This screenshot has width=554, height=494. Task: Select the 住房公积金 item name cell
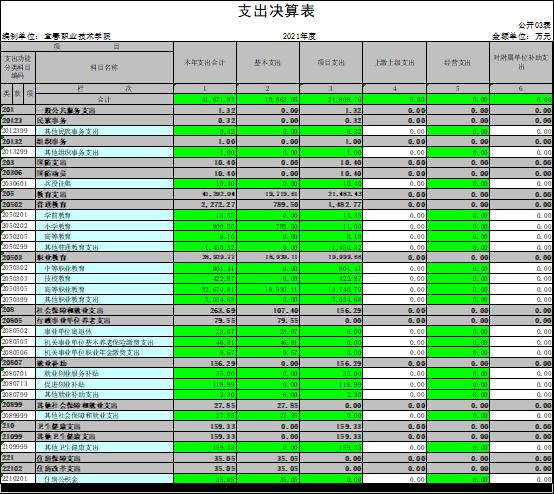click(x=104, y=479)
